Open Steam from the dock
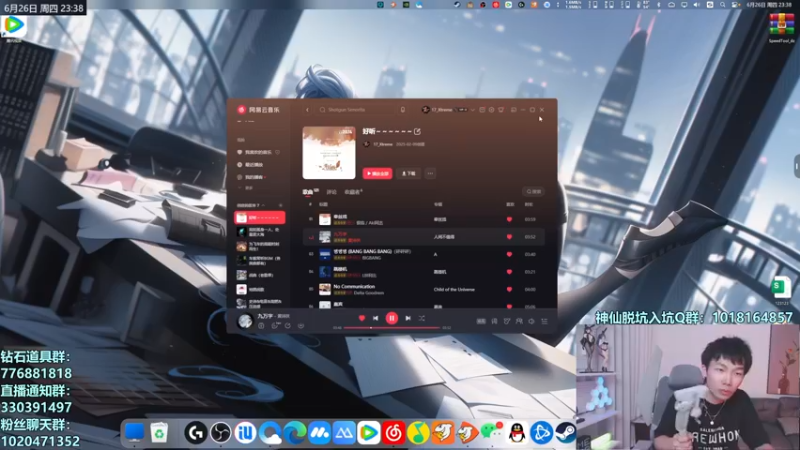 click(566, 433)
